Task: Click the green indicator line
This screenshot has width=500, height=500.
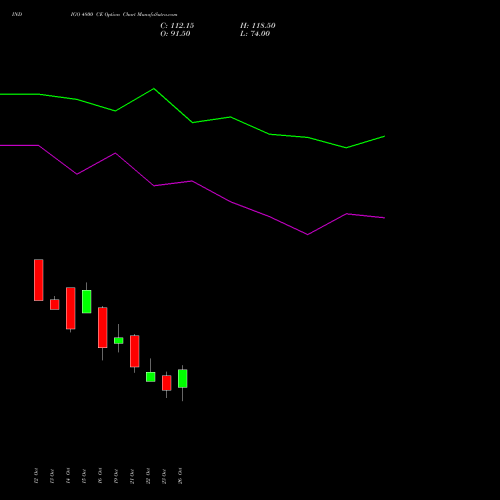Action: (x=192, y=122)
